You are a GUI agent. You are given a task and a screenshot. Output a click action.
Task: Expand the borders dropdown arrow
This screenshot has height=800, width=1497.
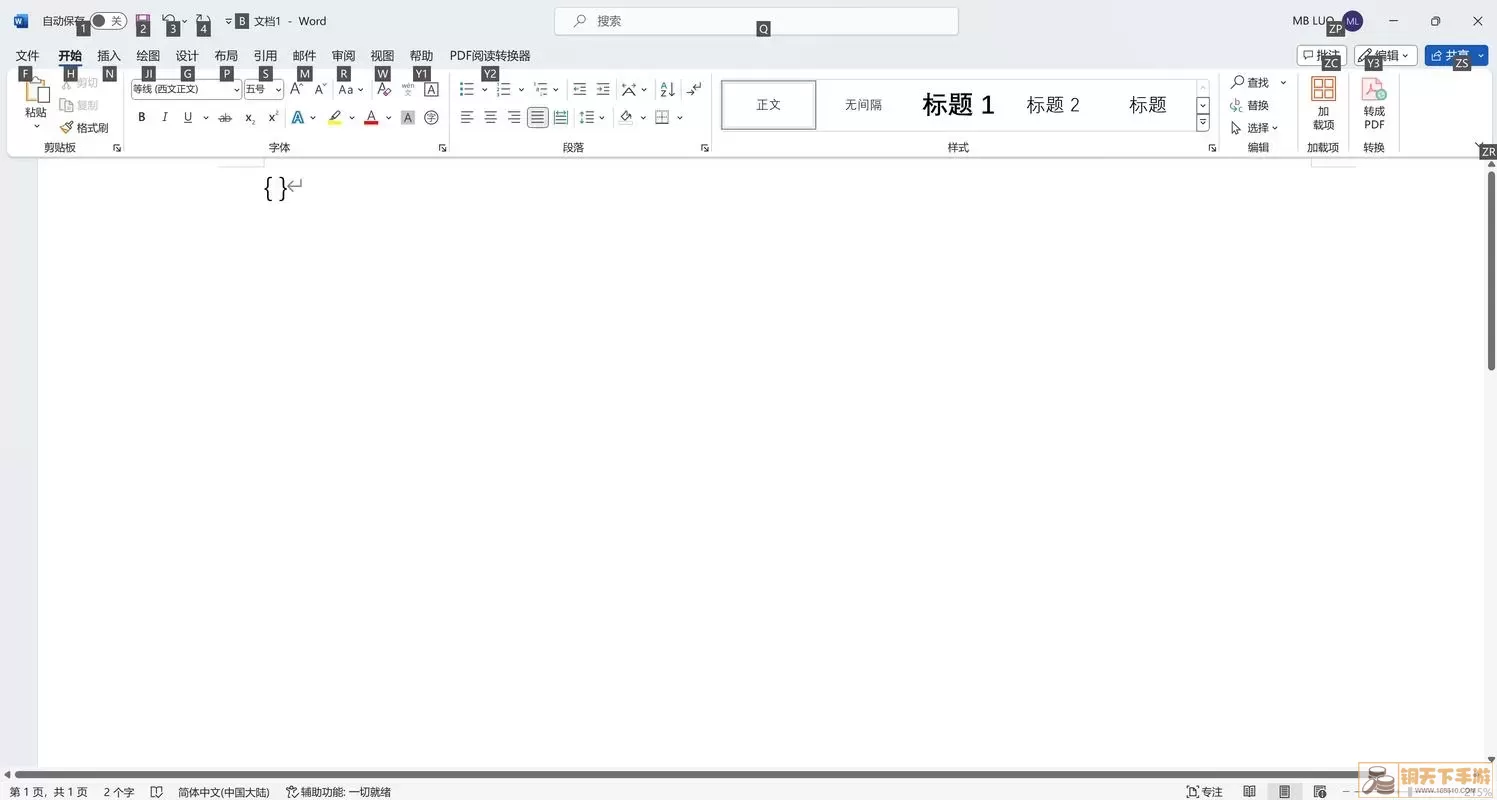(x=680, y=118)
